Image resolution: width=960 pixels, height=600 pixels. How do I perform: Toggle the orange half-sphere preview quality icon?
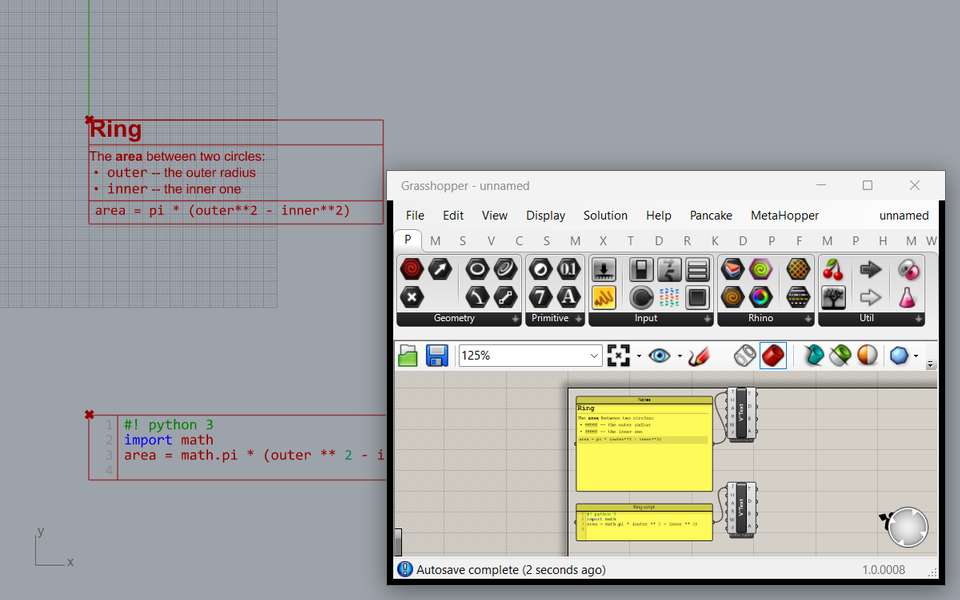coord(868,356)
